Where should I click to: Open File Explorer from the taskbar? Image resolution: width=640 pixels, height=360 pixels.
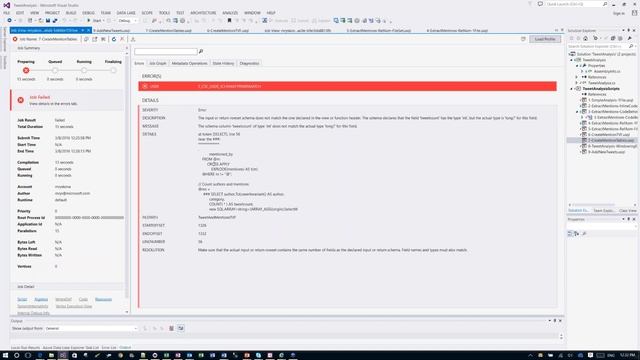point(51,355)
